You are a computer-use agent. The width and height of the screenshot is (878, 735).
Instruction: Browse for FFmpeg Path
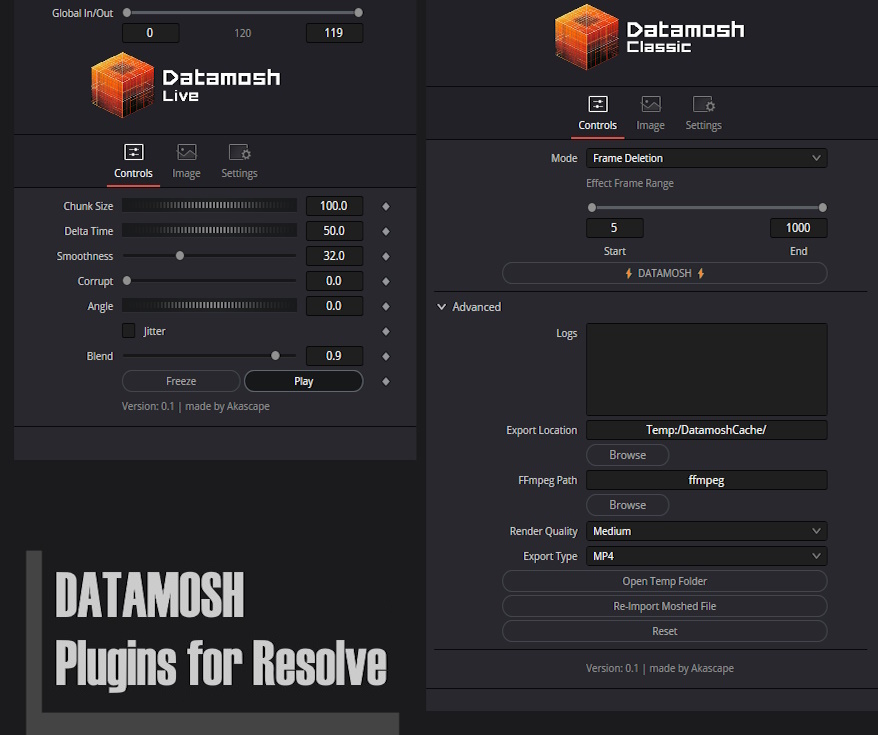(x=628, y=505)
